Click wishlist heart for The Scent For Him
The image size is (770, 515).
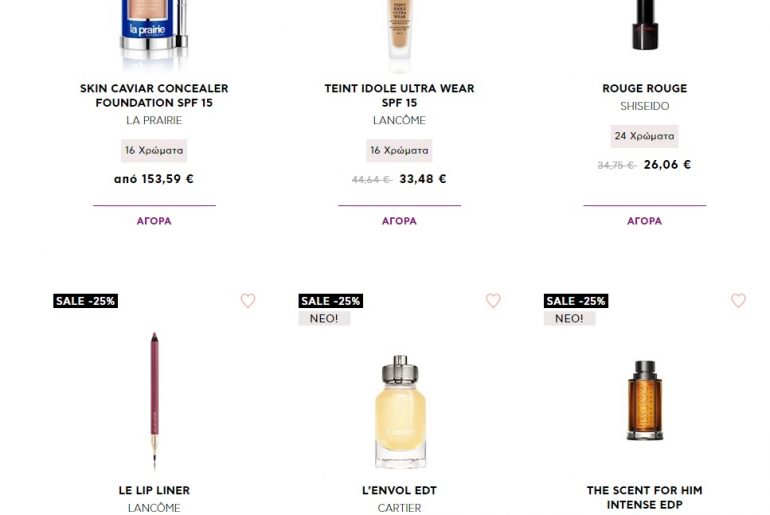[x=738, y=300]
